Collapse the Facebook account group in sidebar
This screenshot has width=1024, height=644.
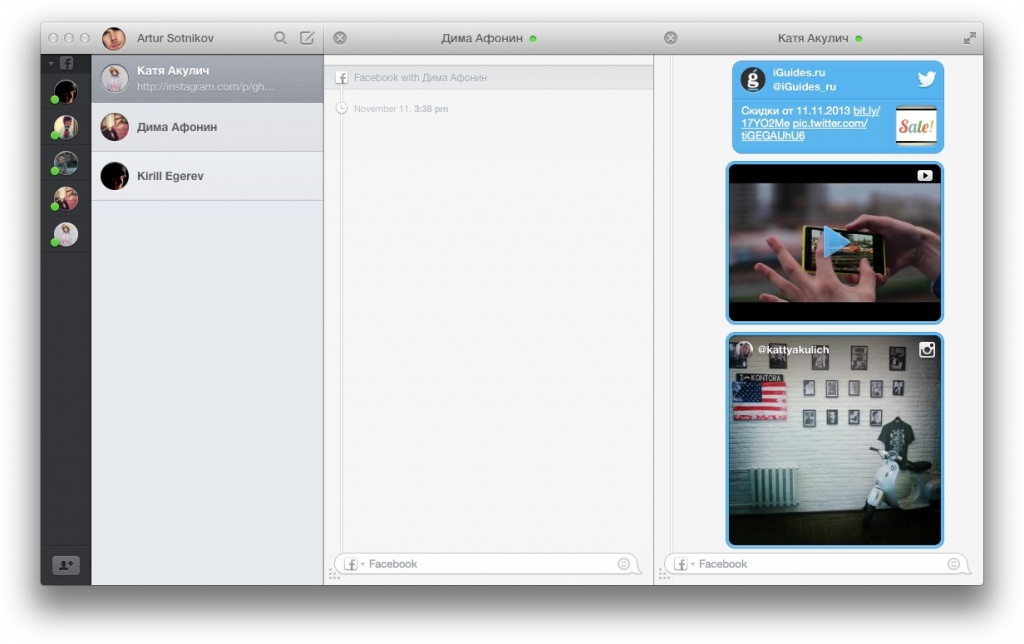point(52,63)
